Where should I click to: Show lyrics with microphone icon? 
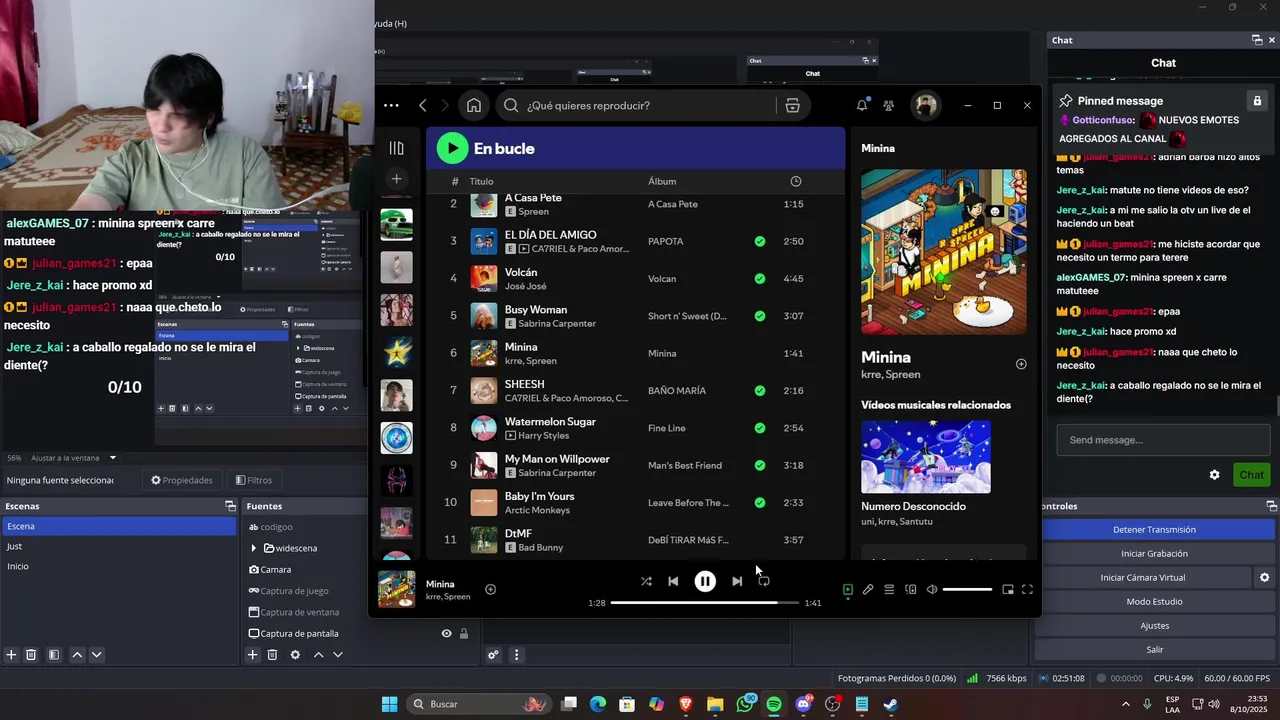(868, 590)
